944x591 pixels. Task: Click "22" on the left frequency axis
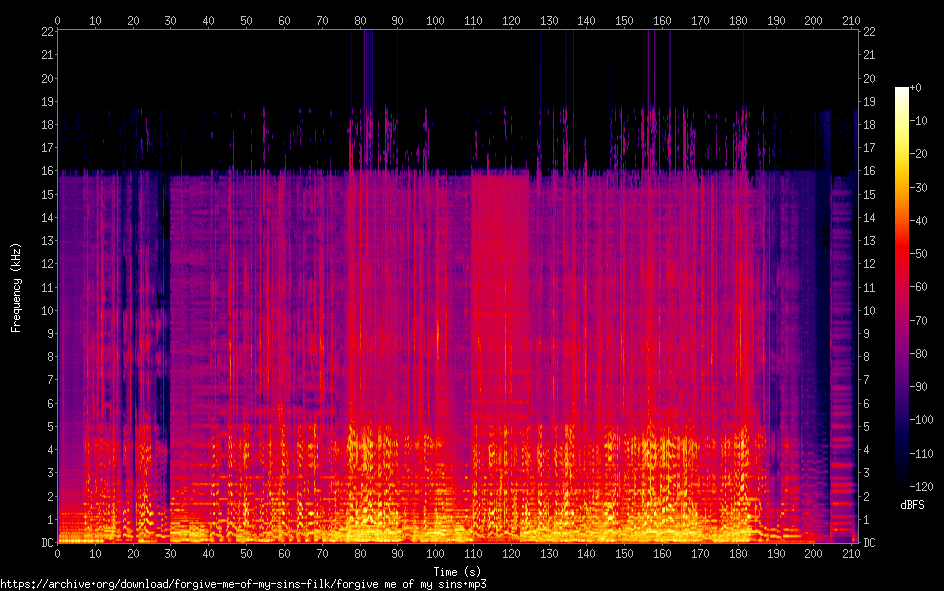click(x=48, y=32)
